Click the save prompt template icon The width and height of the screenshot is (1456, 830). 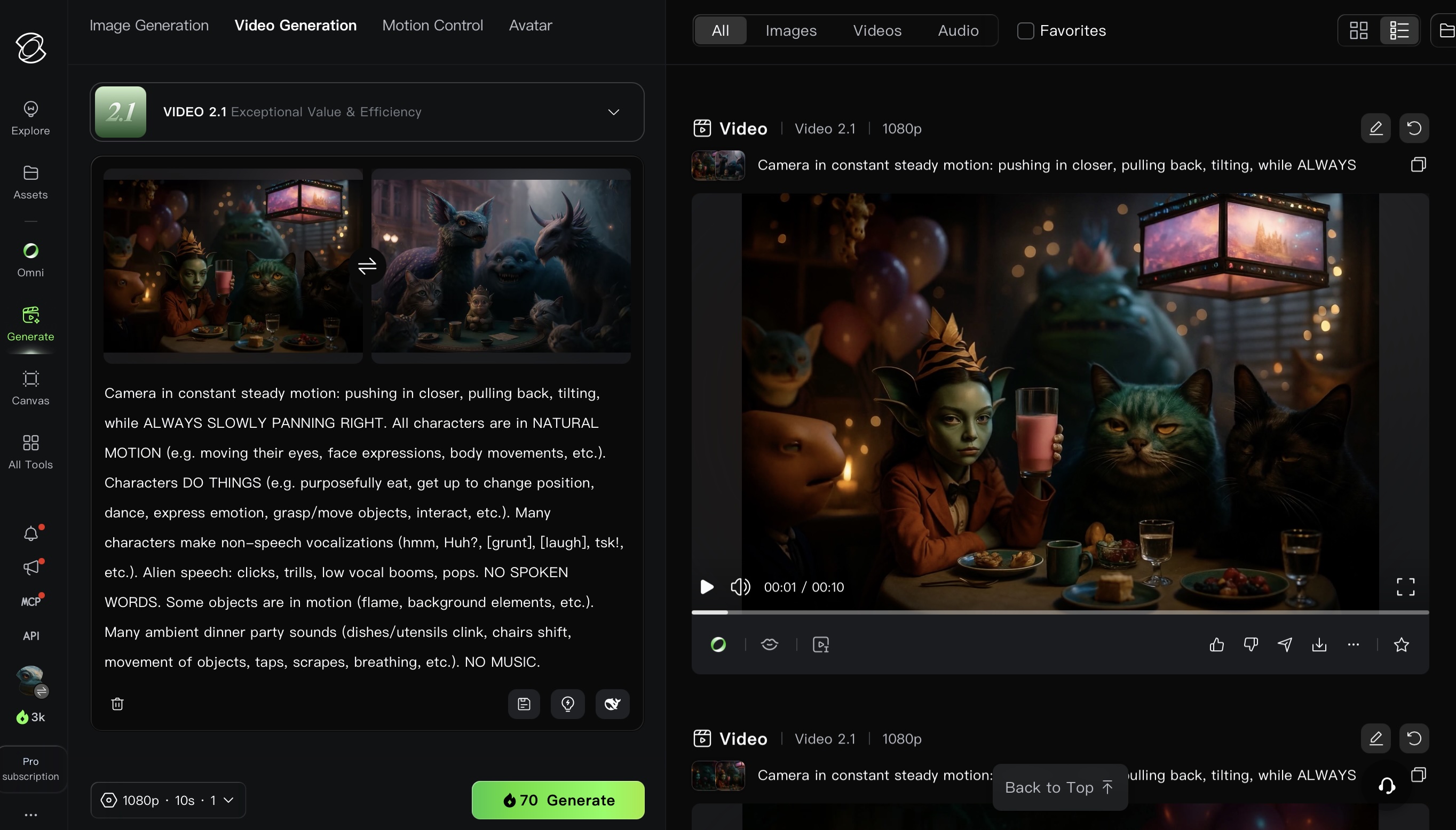pos(524,704)
